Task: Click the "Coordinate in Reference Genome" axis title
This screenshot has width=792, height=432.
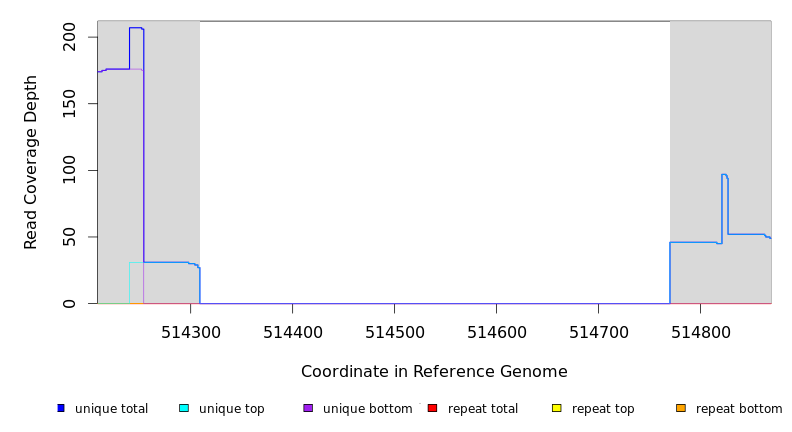Action: coord(434,372)
